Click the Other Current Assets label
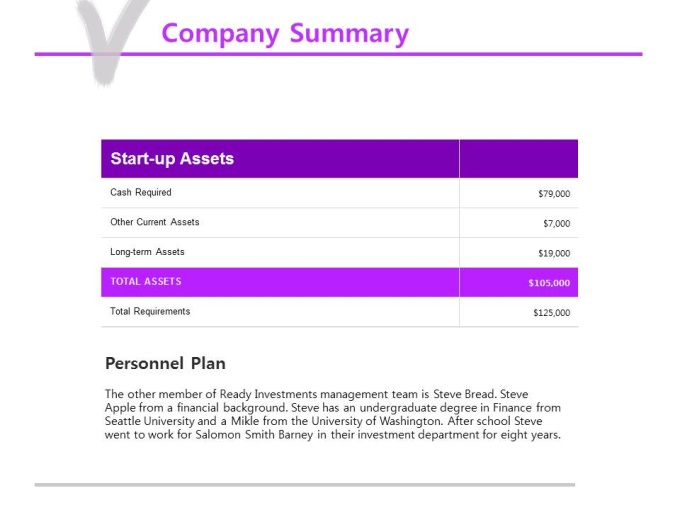Image resolution: width=680 pixels, height=510 pixels. 154,222
